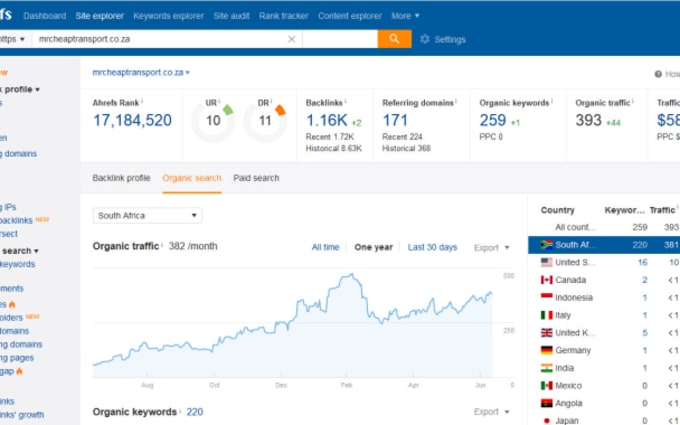
Task: Click the info icon beside Backlinks
Action: [345, 101]
